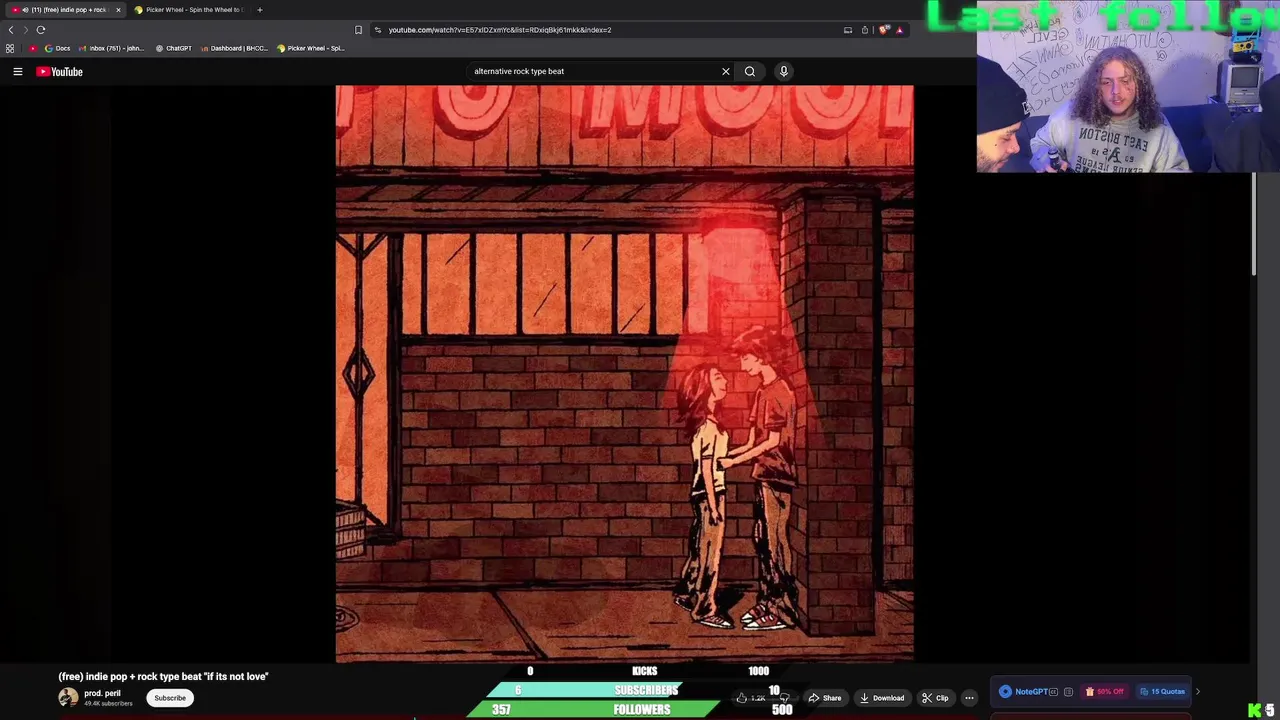The image size is (1280, 720).
Task: Download the video
Action: [881, 698]
